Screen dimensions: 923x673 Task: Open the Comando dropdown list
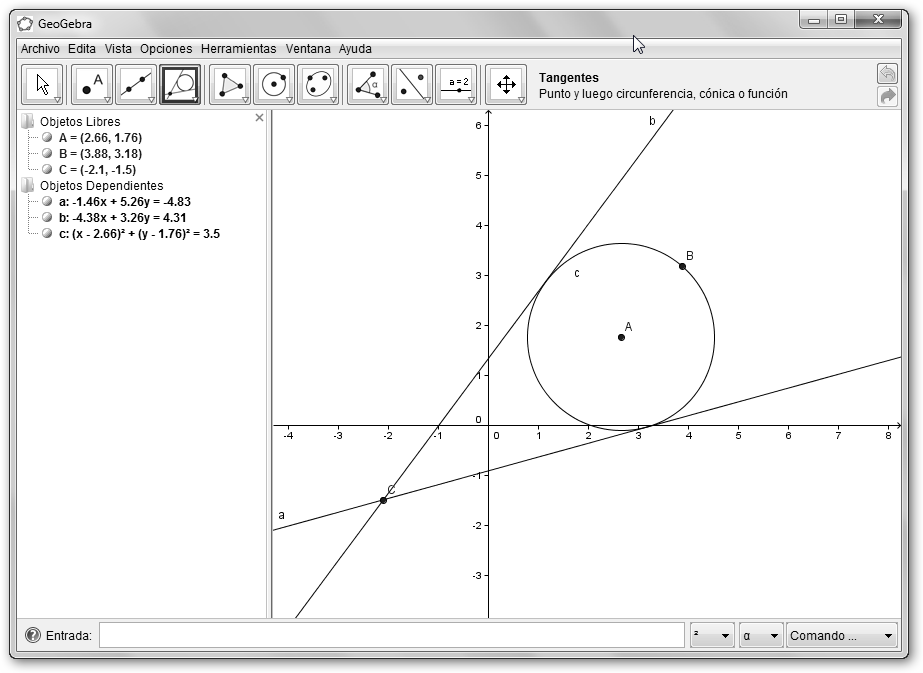[x=842, y=635]
